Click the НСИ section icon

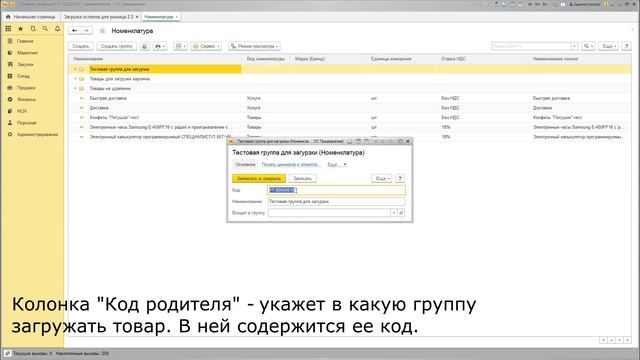click(x=10, y=111)
